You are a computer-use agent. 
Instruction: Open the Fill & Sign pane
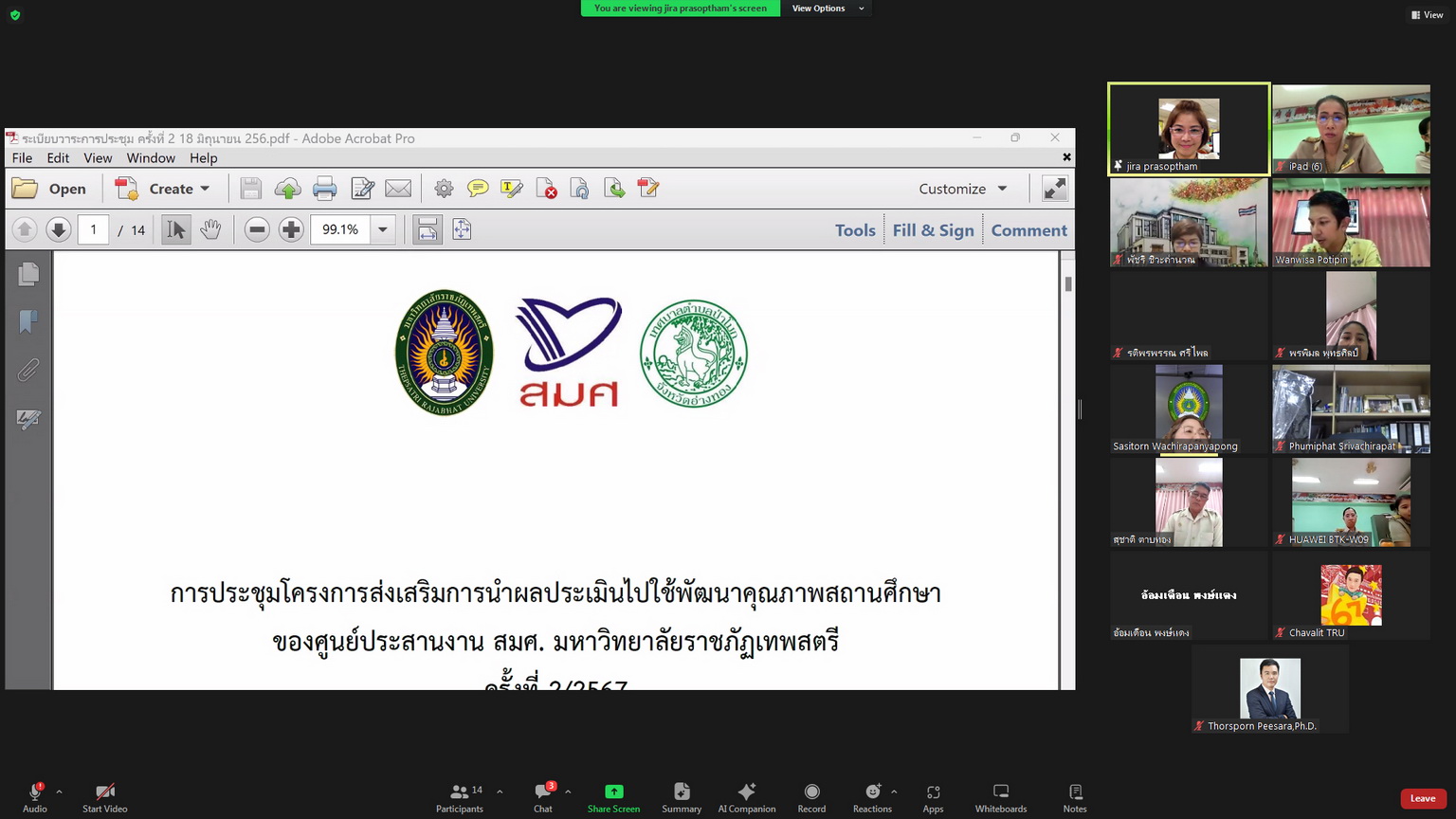tap(933, 230)
